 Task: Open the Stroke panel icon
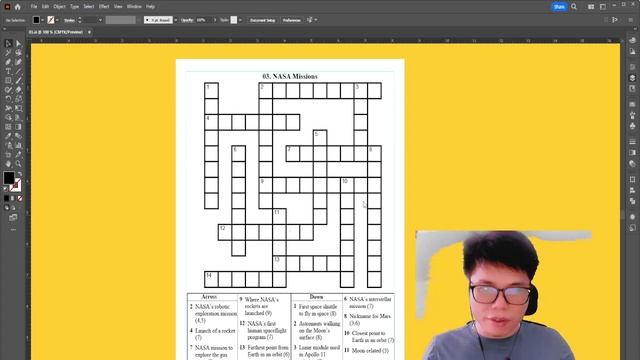pyautogui.click(x=632, y=142)
